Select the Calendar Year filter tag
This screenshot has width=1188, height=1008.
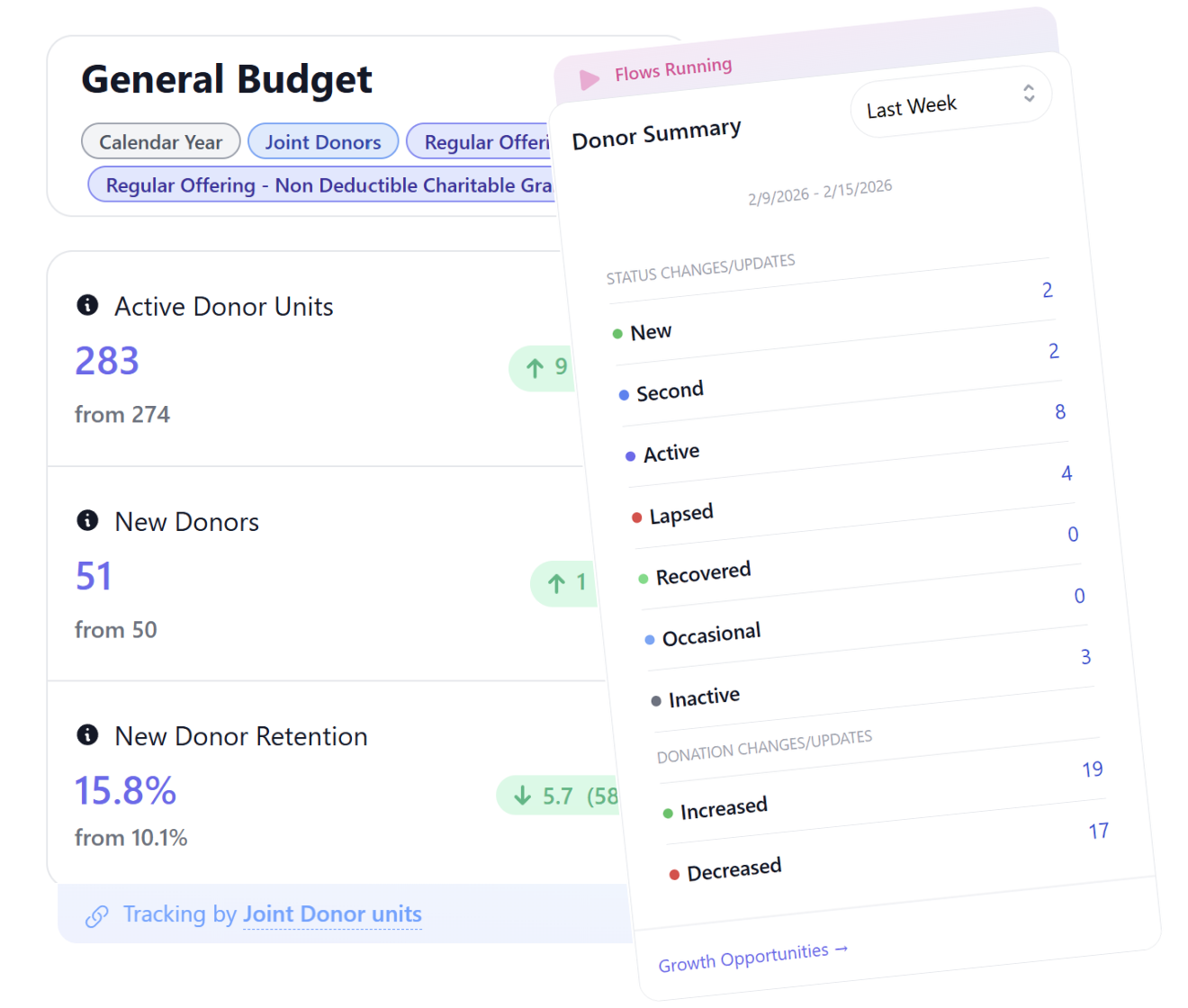tap(160, 142)
